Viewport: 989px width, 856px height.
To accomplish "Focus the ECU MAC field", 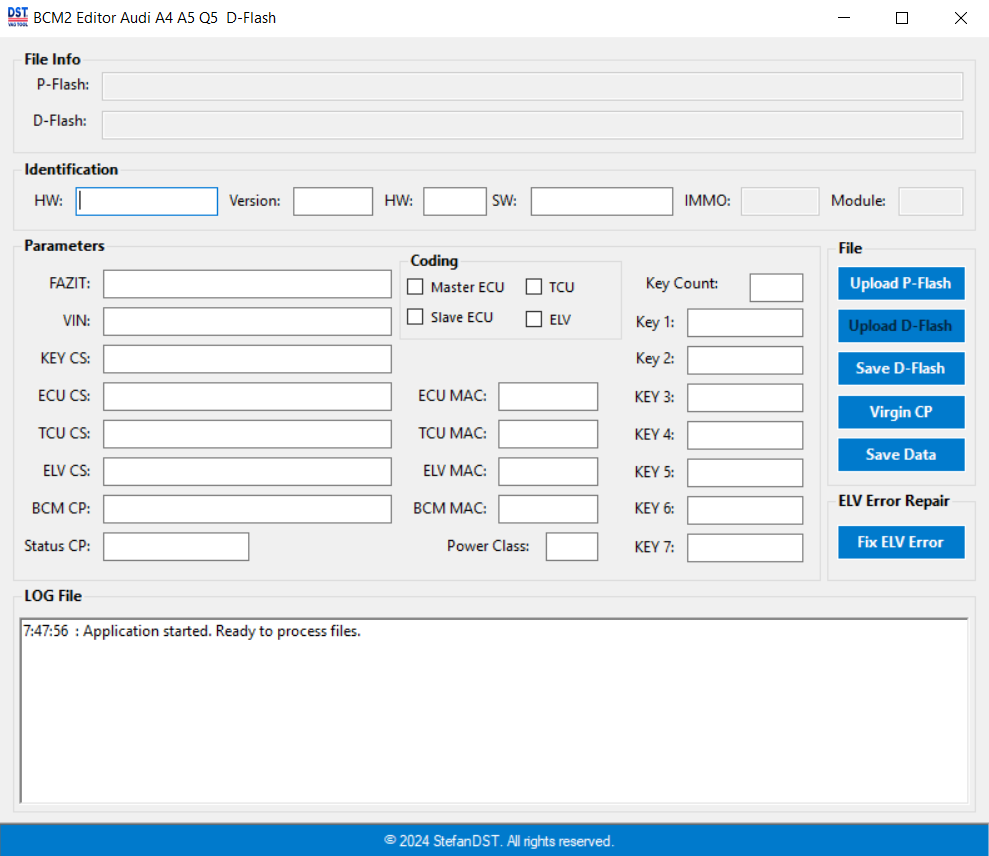I will tap(548, 397).
